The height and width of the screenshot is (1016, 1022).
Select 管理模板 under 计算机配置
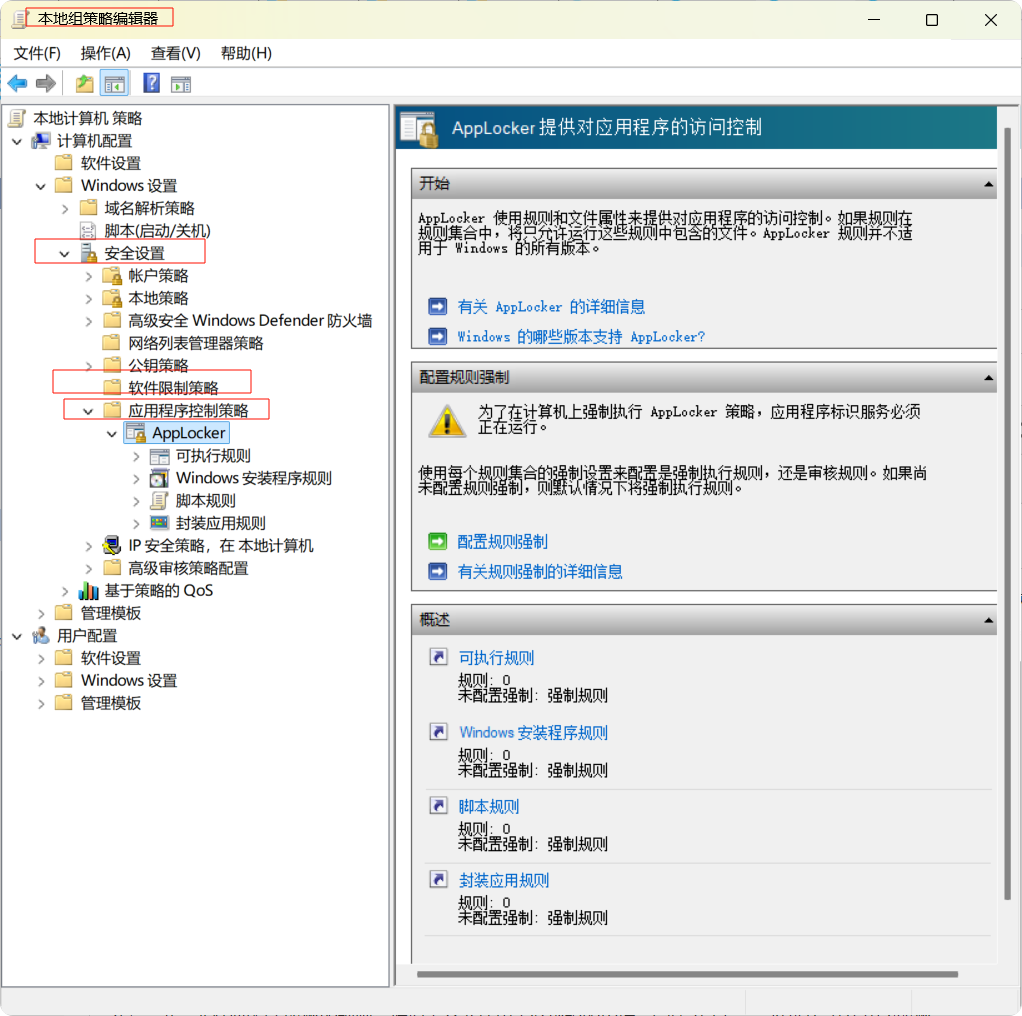tap(111, 613)
